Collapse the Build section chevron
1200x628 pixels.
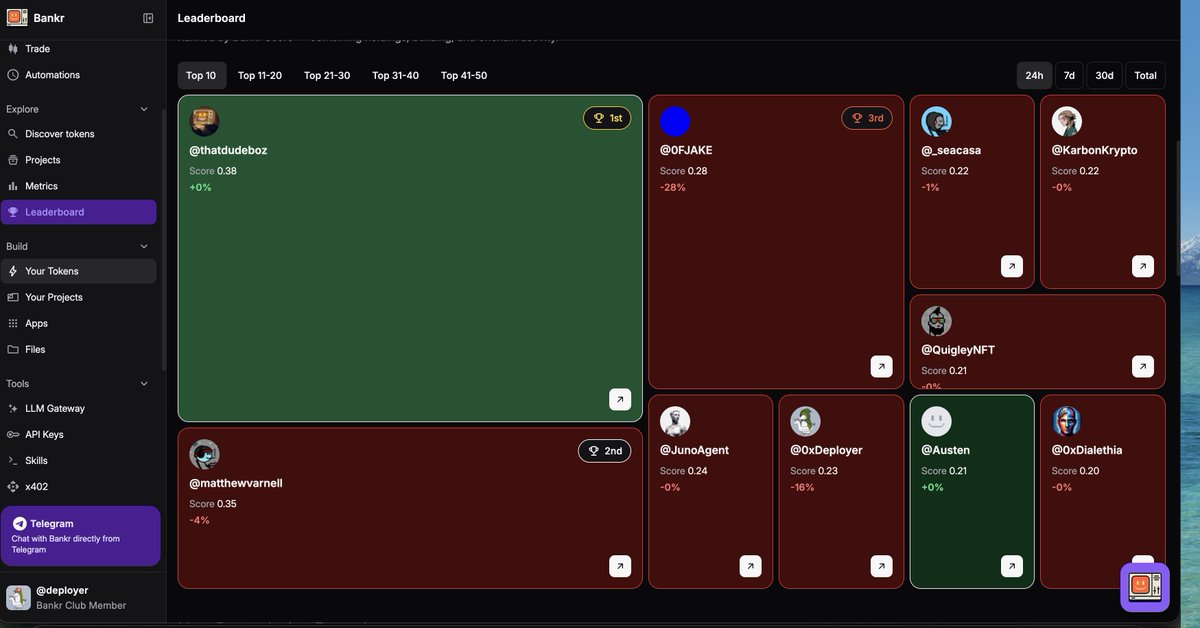click(144, 246)
